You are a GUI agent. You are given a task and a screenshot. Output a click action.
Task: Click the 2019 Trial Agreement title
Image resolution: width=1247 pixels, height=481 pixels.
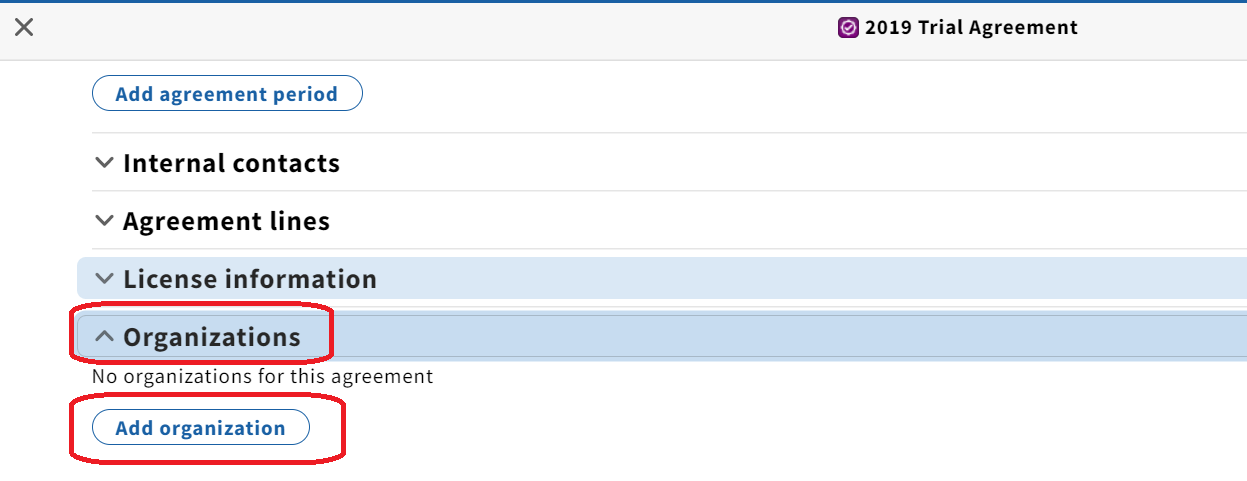(x=971, y=28)
